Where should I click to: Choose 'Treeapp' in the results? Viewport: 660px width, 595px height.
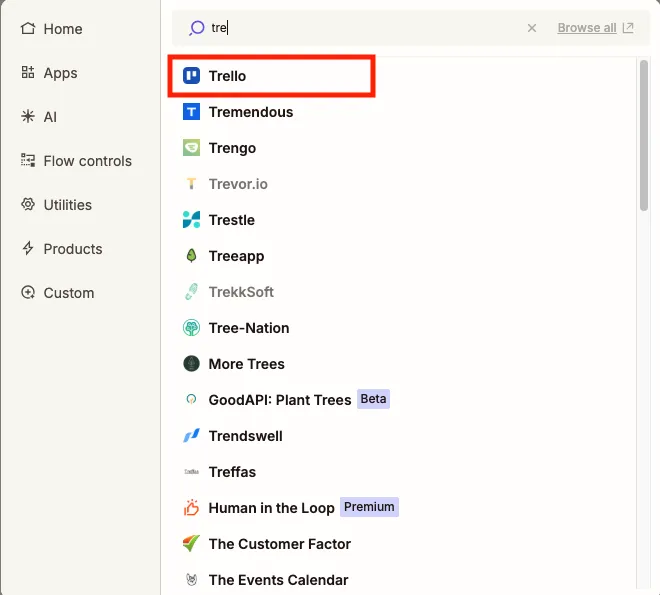click(x=237, y=256)
